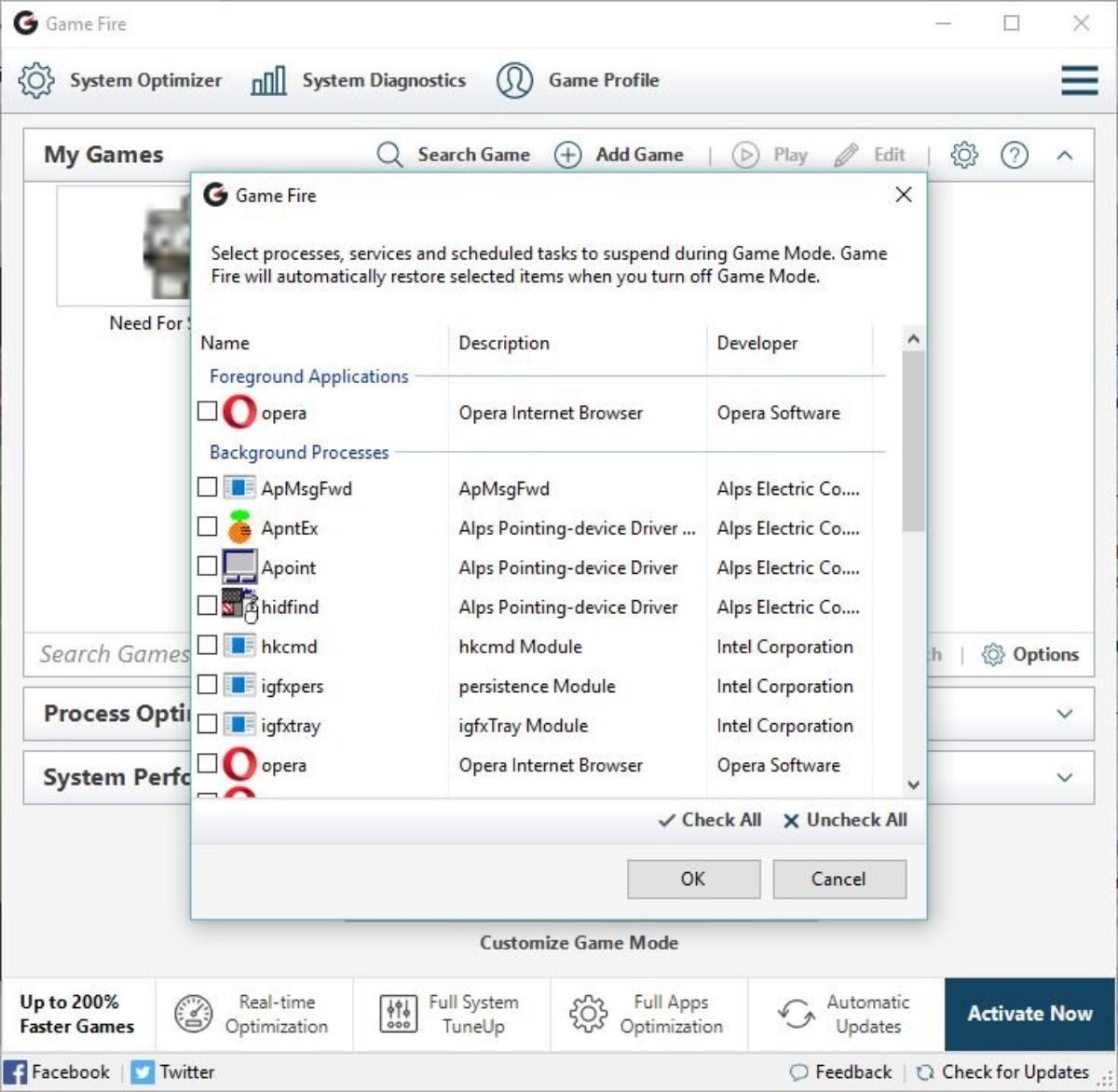This screenshot has height=1092, width=1118.
Task: Expand the System Performance section chevron
Action: click(1064, 777)
